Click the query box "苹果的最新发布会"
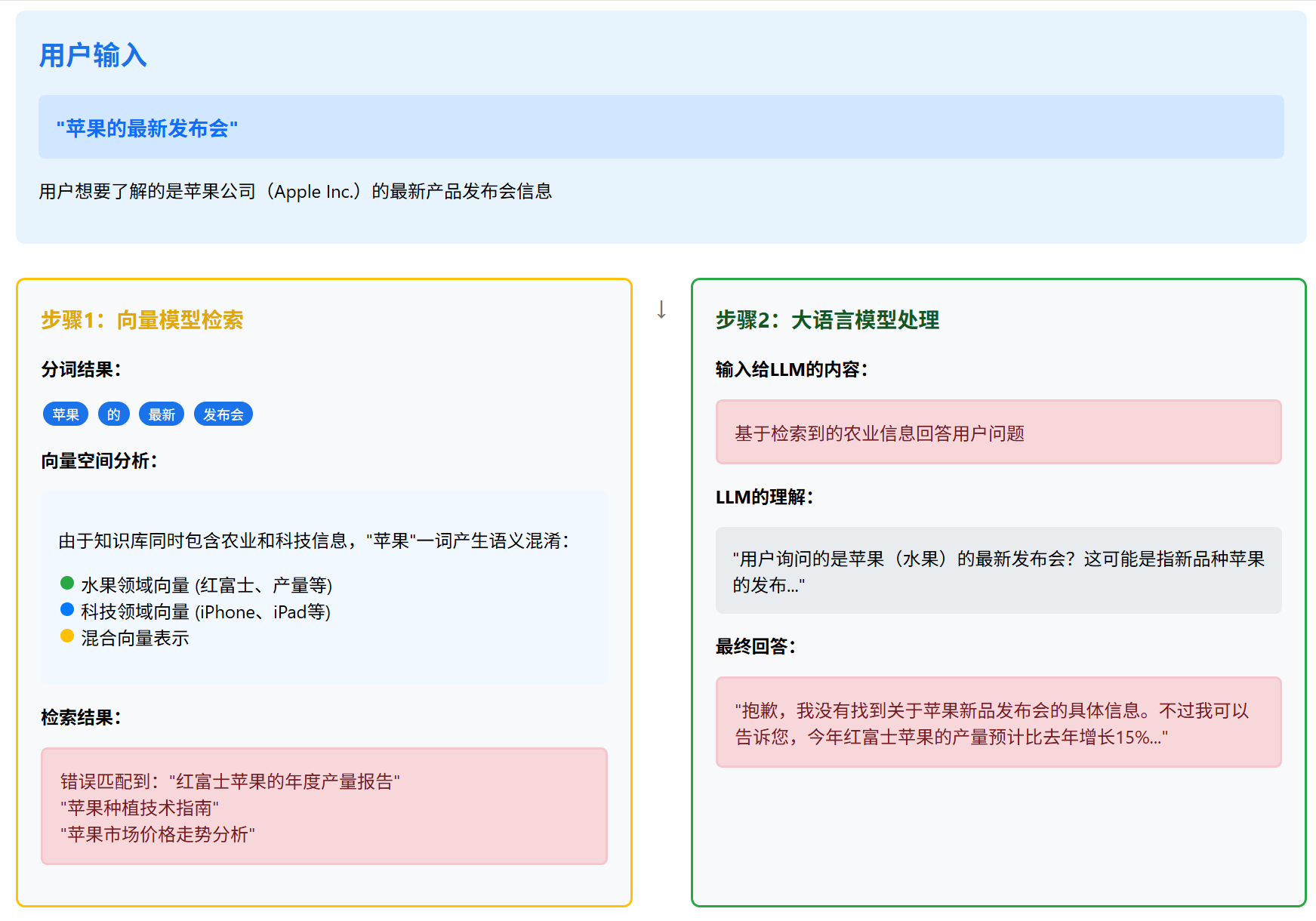 [661, 127]
